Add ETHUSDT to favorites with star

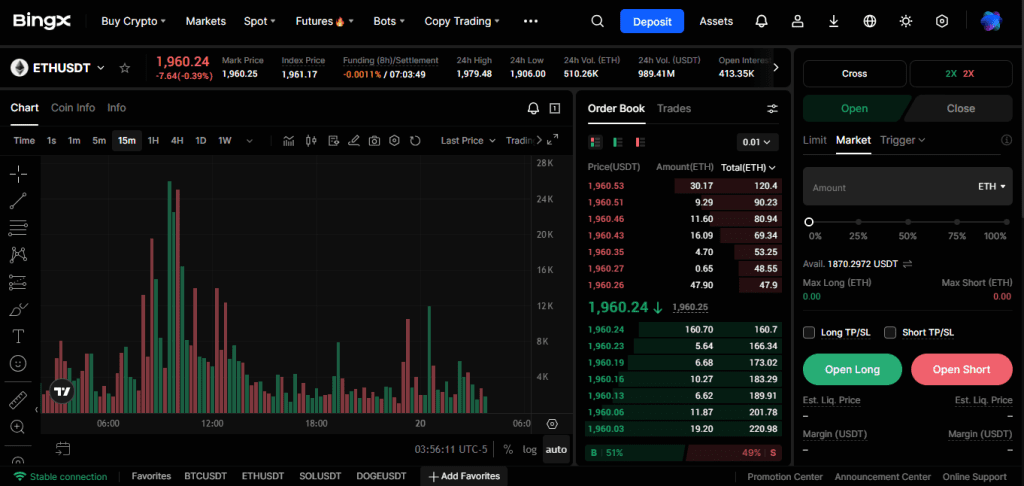point(125,68)
